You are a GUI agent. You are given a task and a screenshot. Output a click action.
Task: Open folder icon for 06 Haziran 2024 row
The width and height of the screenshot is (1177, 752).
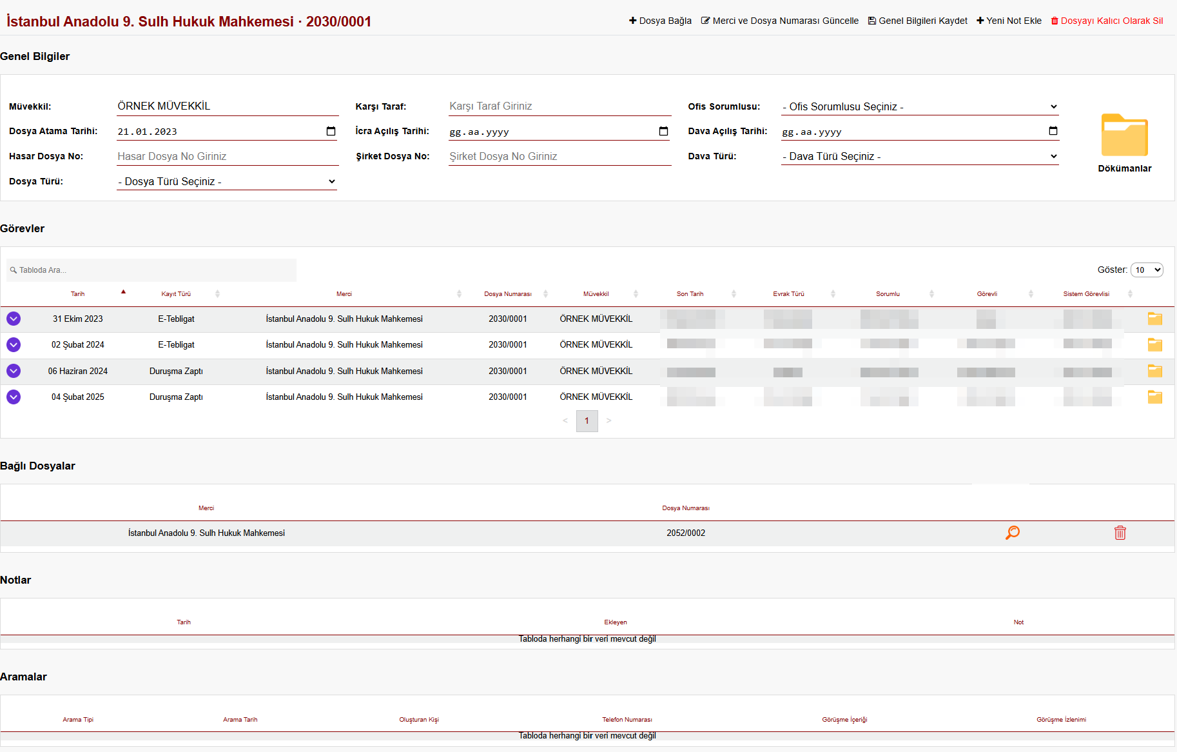click(1154, 371)
